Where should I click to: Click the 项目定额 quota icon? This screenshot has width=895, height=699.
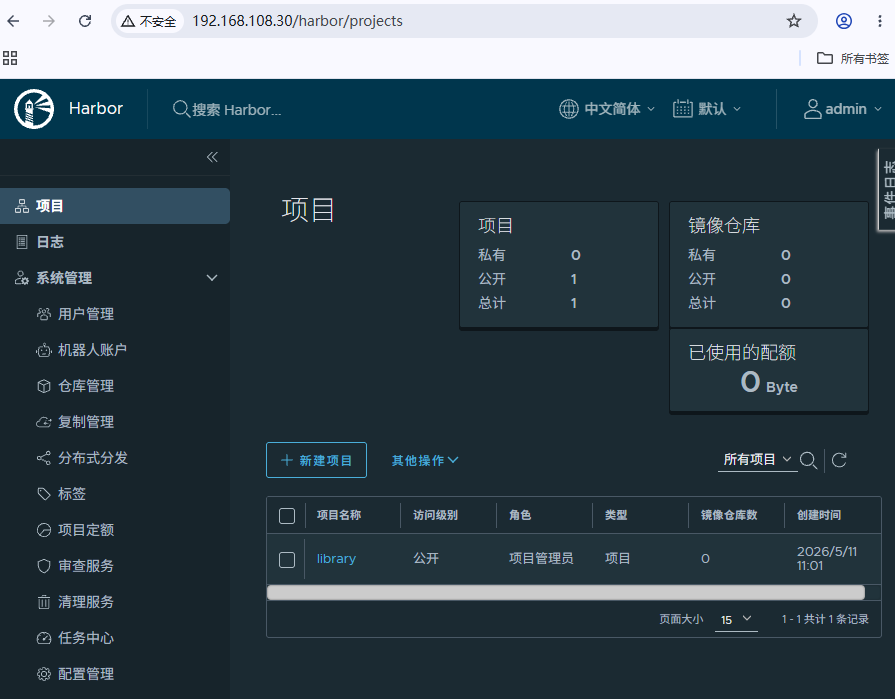click(44, 530)
